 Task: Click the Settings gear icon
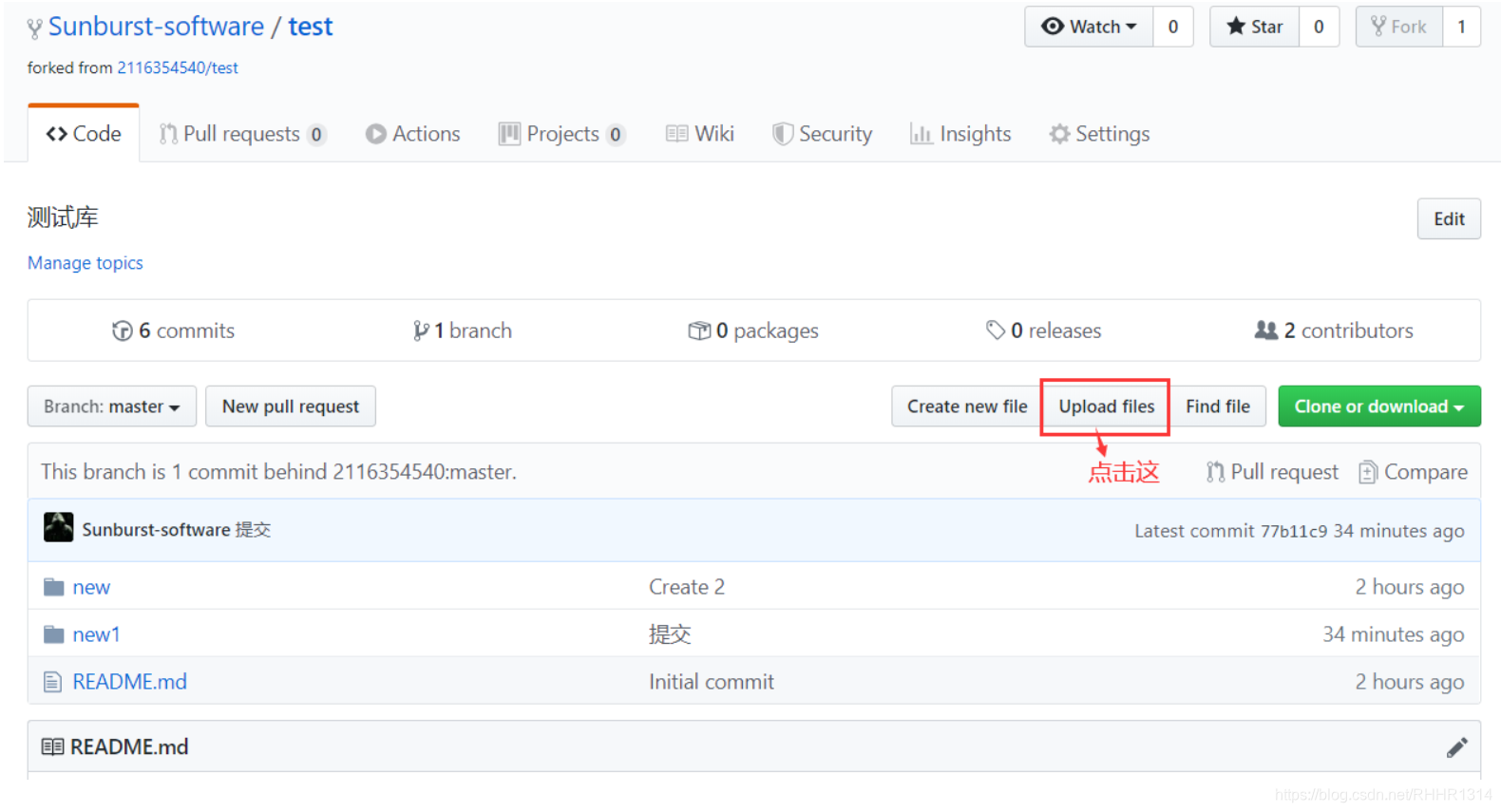(x=1059, y=134)
